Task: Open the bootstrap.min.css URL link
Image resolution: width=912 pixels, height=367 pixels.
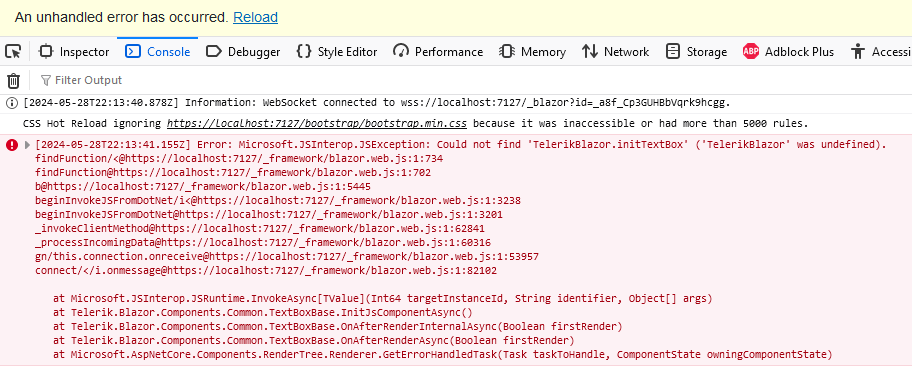Action: point(318,123)
